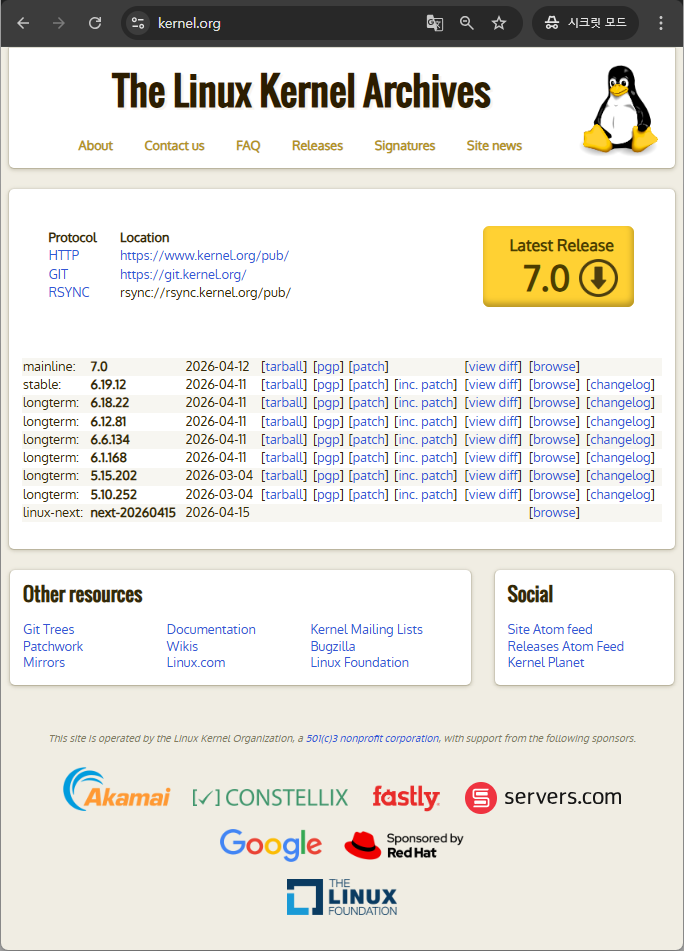The height and width of the screenshot is (951, 684).
Task: Open the Wikis link
Action: 183,647
